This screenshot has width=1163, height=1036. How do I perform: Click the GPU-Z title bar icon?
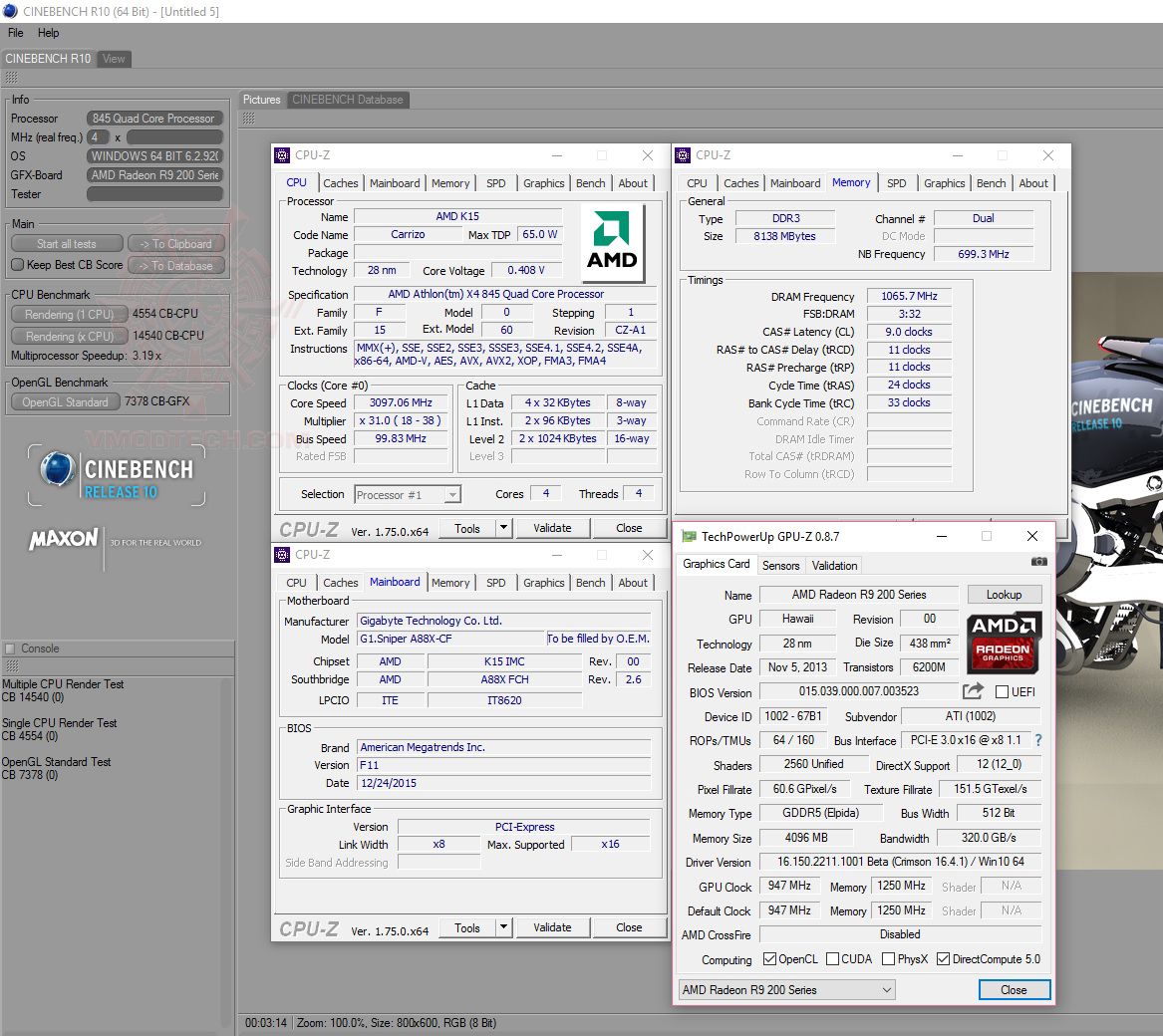(689, 536)
